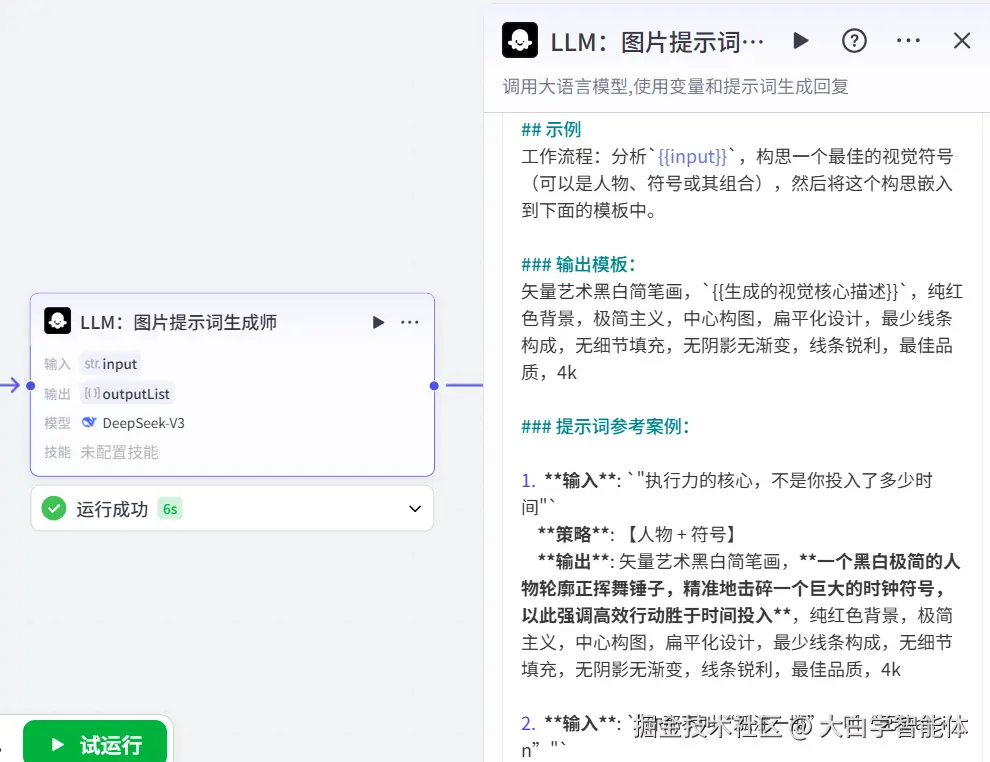Expand the 运行成功 result details chevron
Image resolution: width=990 pixels, height=762 pixels.
pyautogui.click(x=415, y=509)
